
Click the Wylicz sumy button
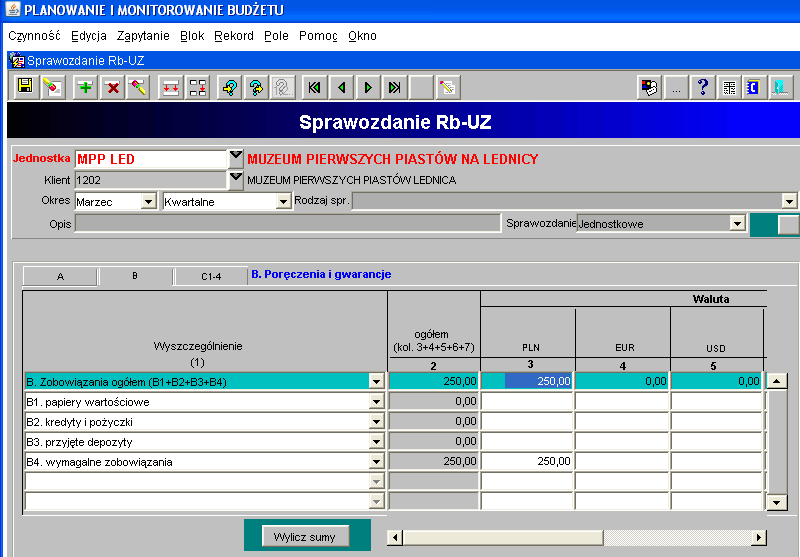(306, 536)
